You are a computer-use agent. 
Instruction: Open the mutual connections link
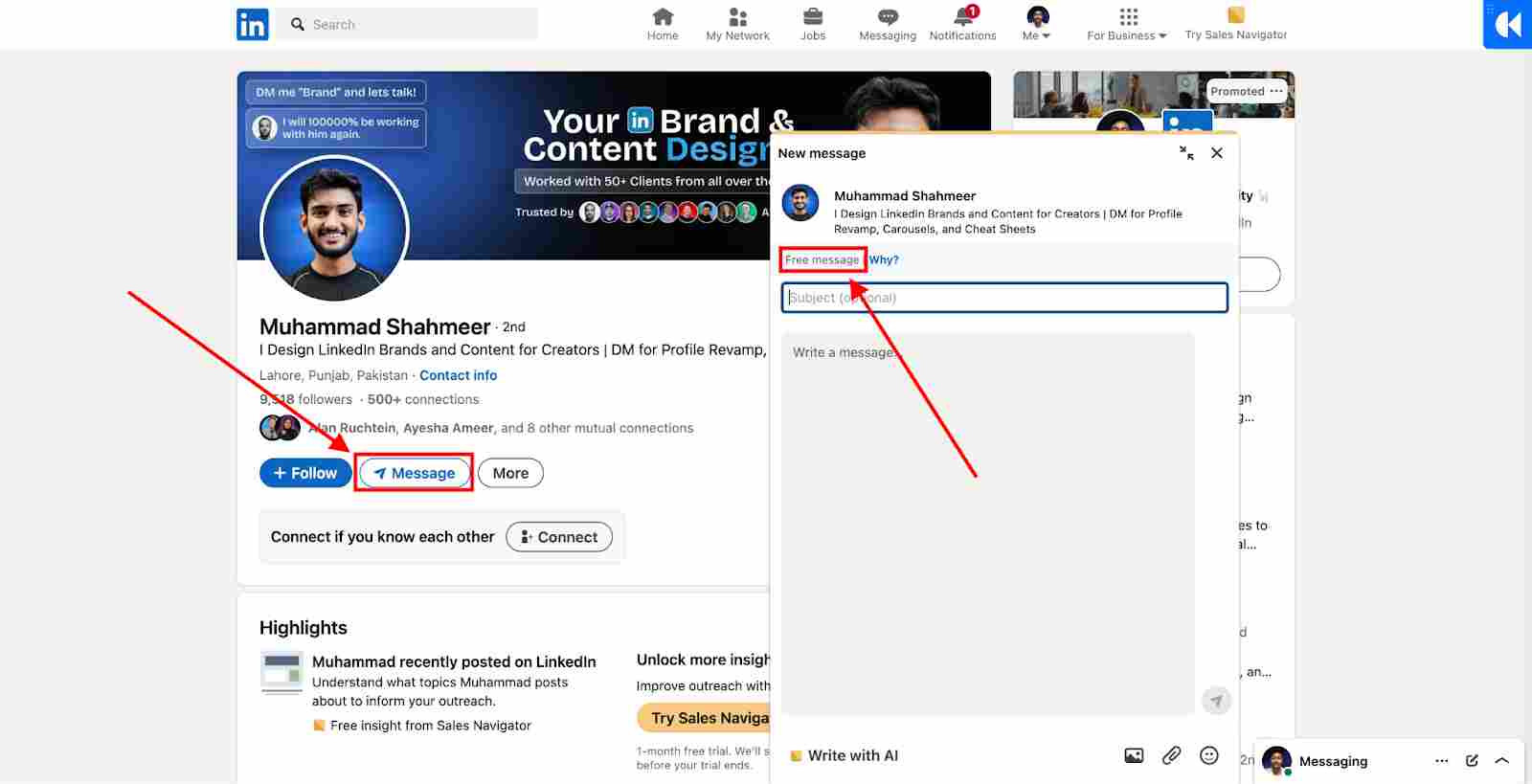(x=501, y=428)
